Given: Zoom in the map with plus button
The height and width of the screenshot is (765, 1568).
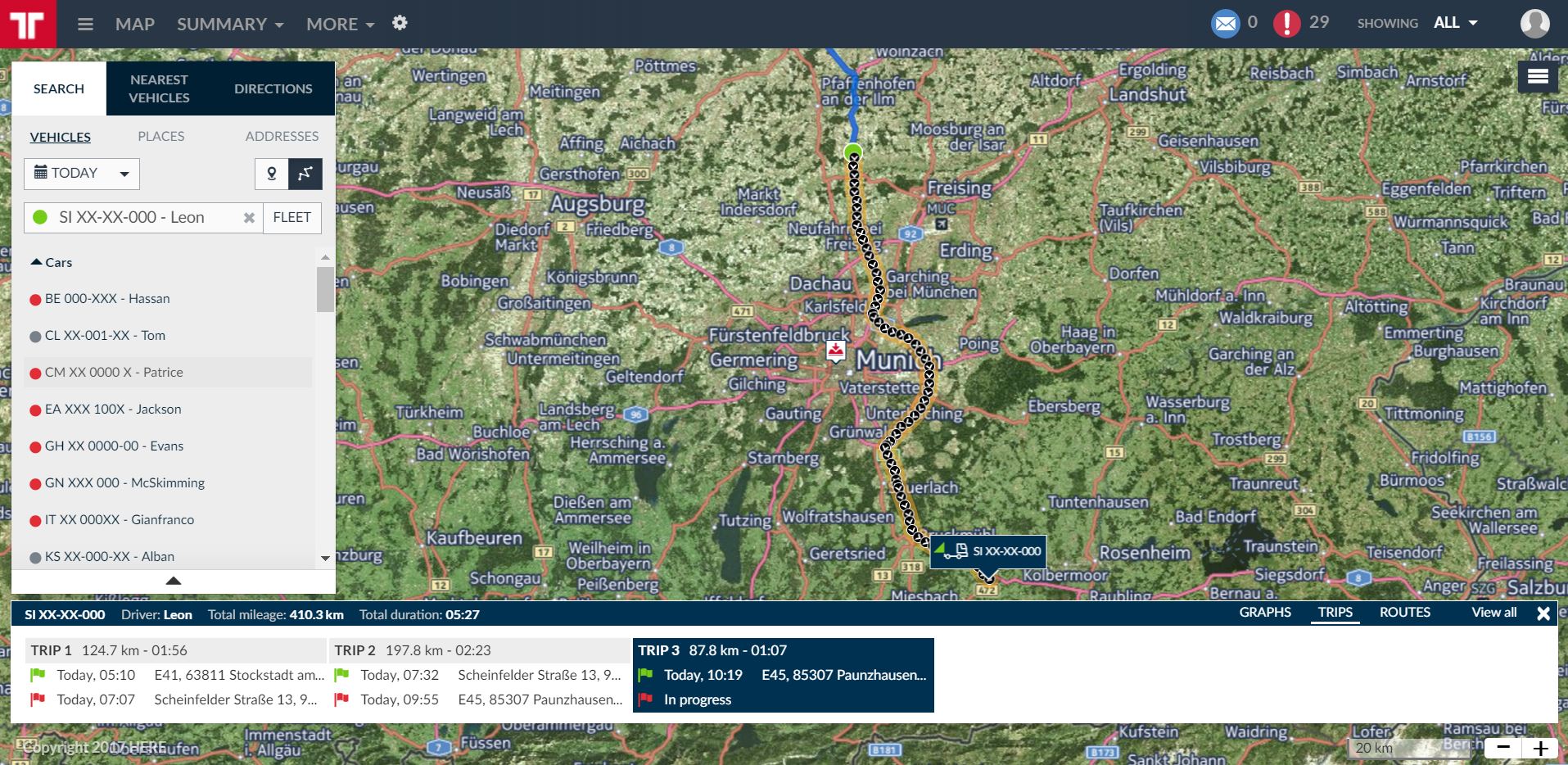Looking at the screenshot, I should [x=1540, y=748].
